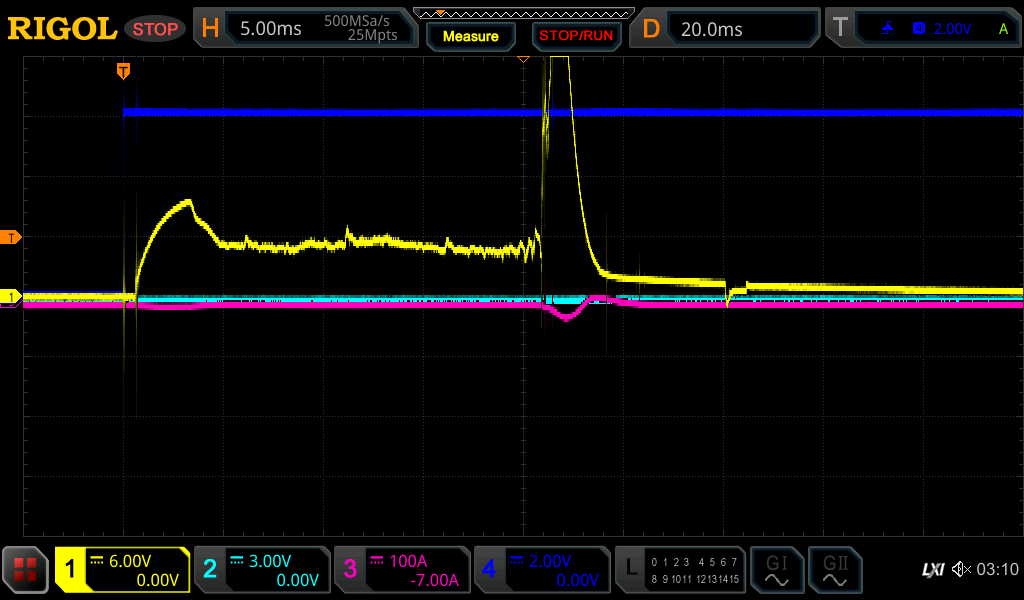Click the RIGOL logo

tap(62, 29)
